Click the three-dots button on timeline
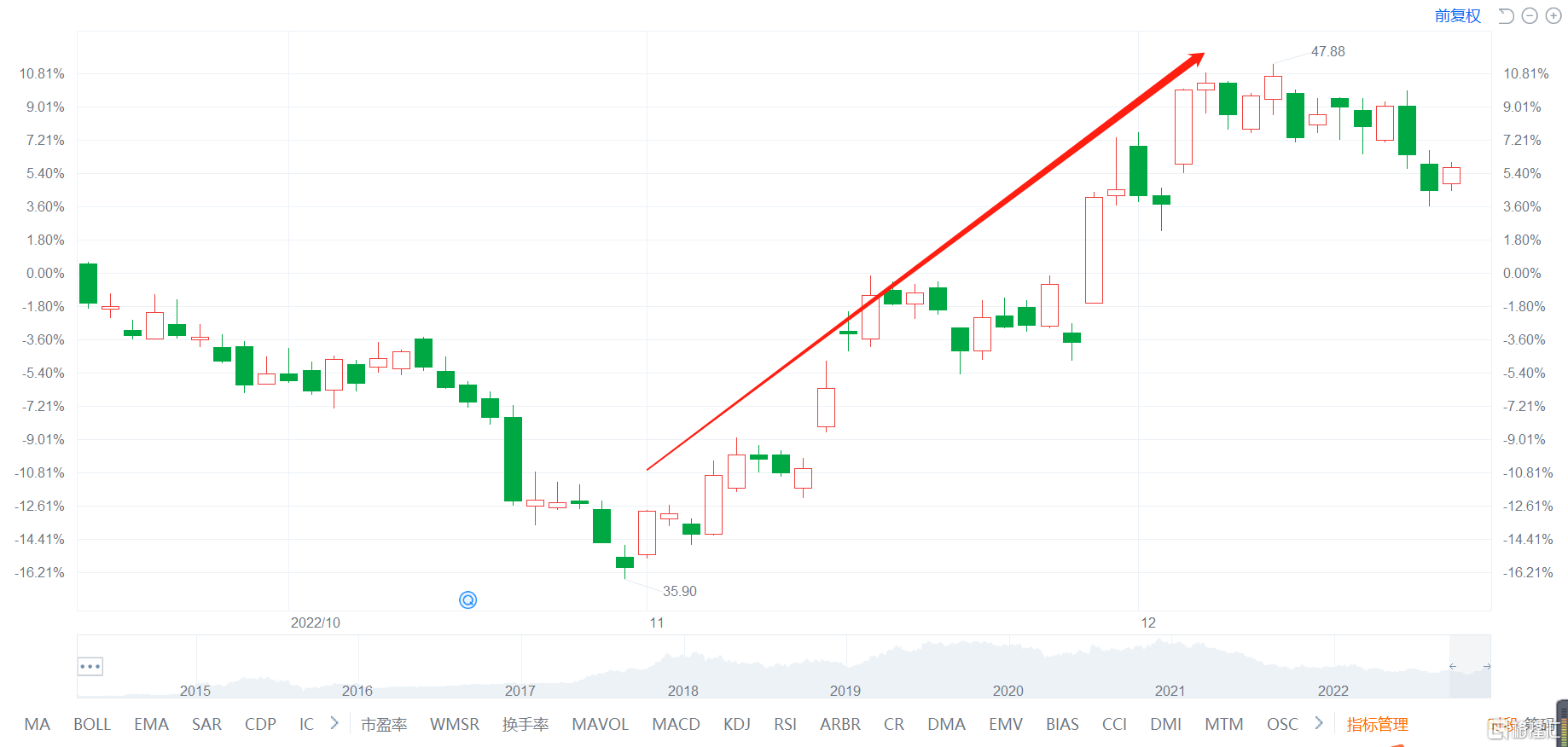1568x747 pixels. pos(90,666)
